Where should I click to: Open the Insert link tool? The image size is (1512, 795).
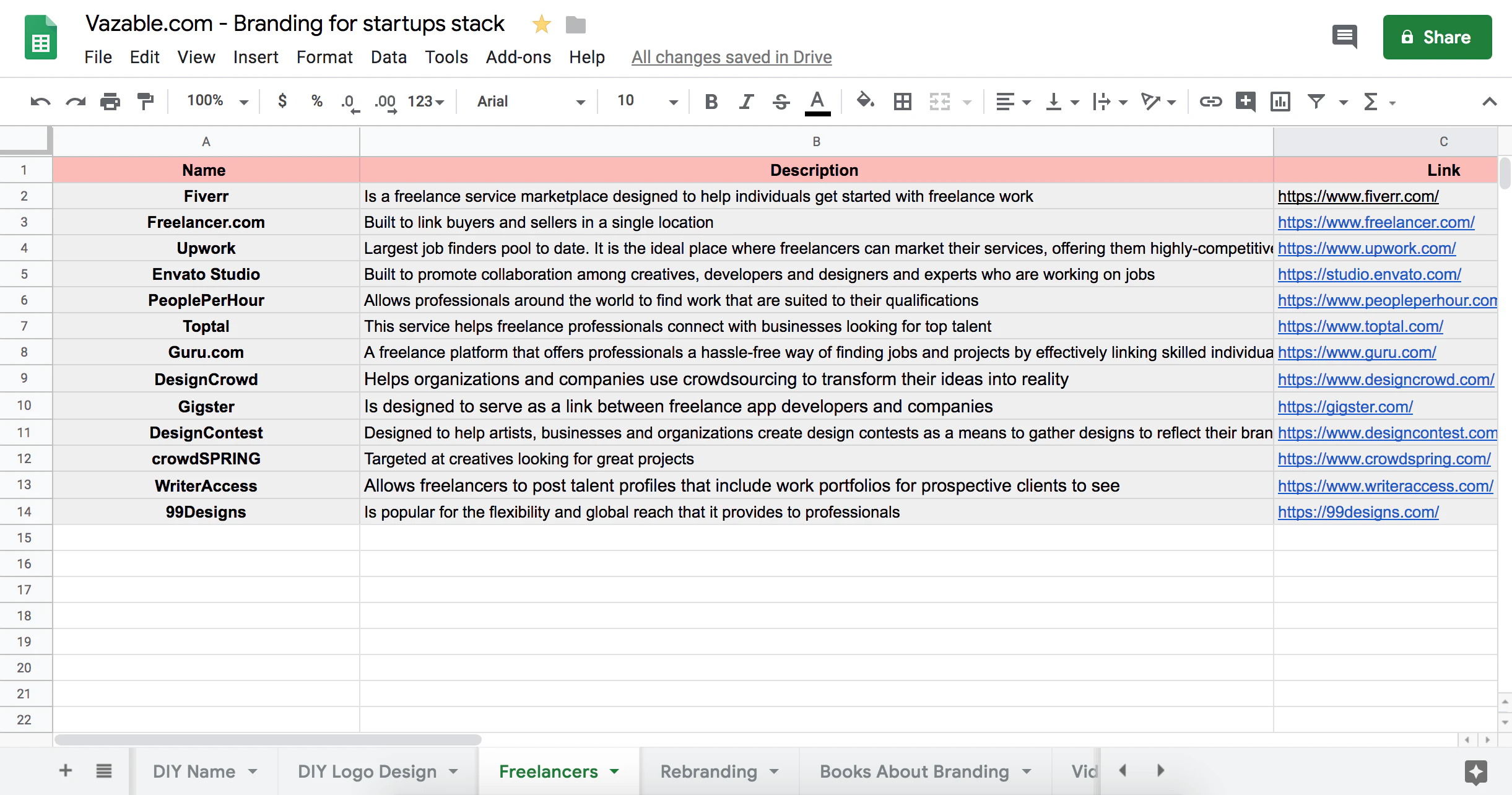(x=1210, y=101)
